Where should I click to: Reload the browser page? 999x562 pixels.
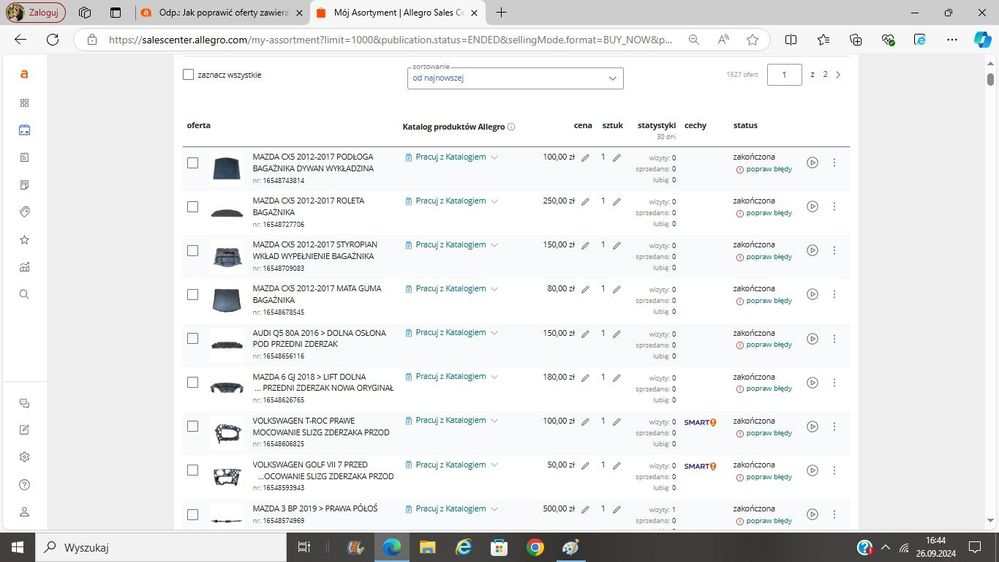tap(53, 40)
